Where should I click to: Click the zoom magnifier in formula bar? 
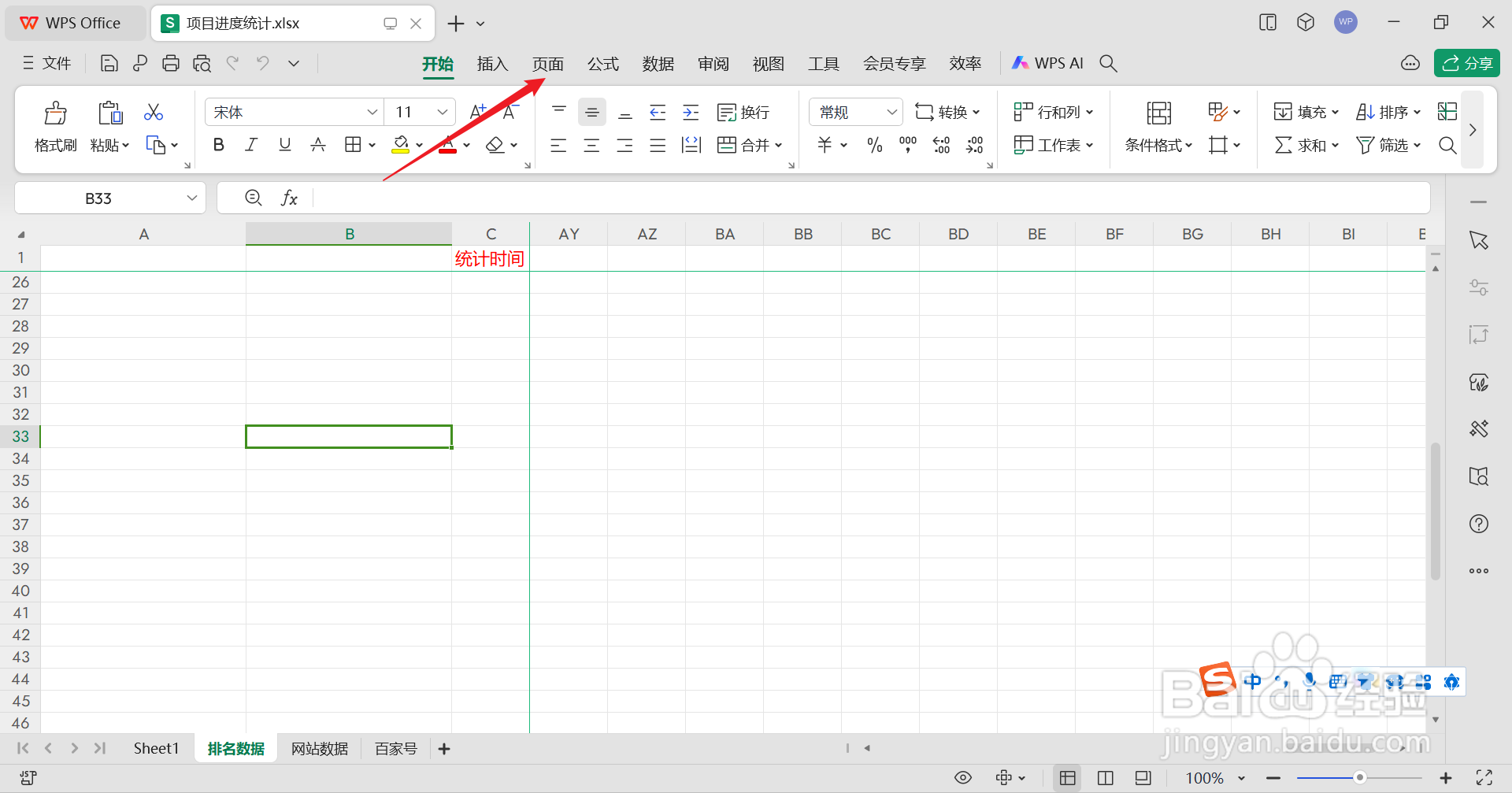click(x=254, y=198)
